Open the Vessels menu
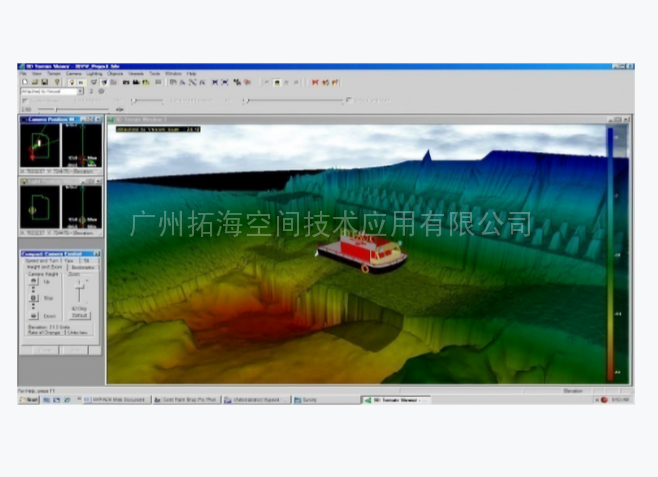Image resolution: width=658 pixels, height=477 pixels. tap(136, 74)
